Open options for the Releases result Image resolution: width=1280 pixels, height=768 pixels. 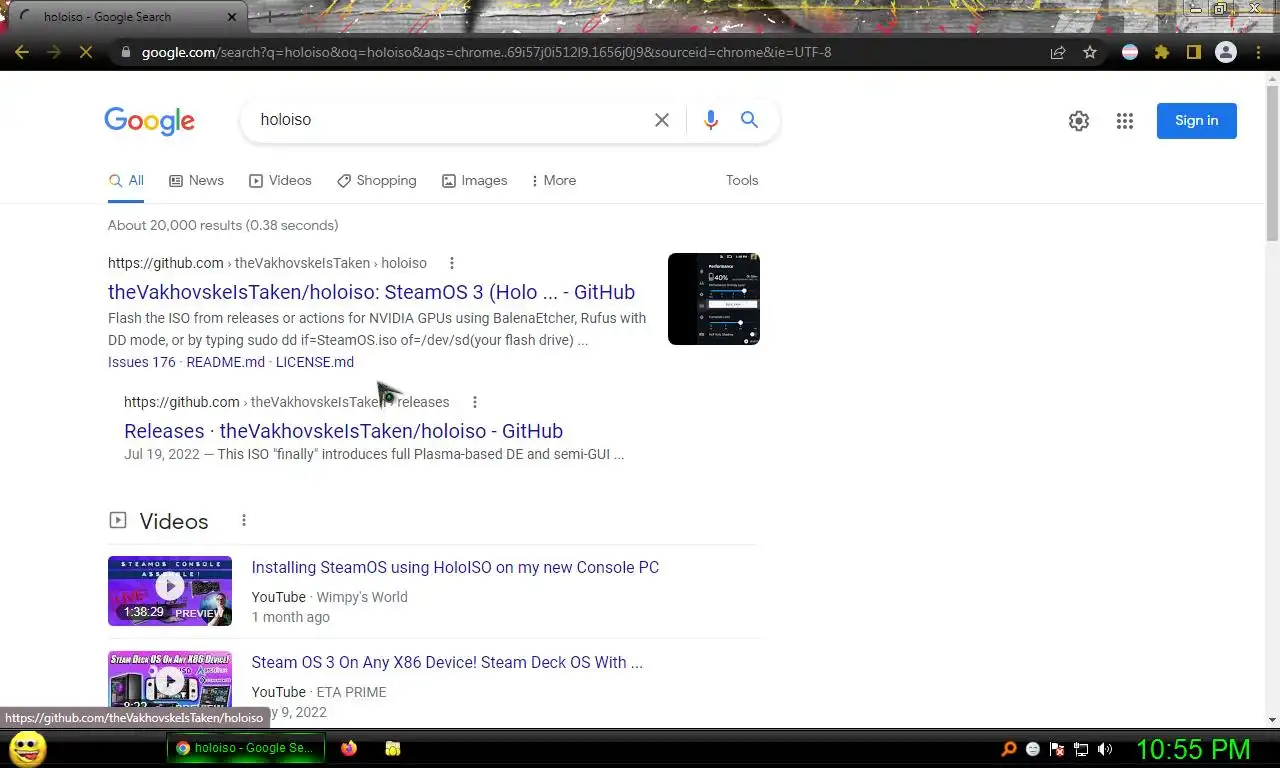click(x=475, y=402)
